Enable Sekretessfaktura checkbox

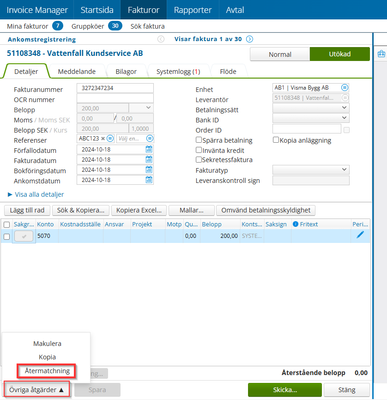(199, 160)
